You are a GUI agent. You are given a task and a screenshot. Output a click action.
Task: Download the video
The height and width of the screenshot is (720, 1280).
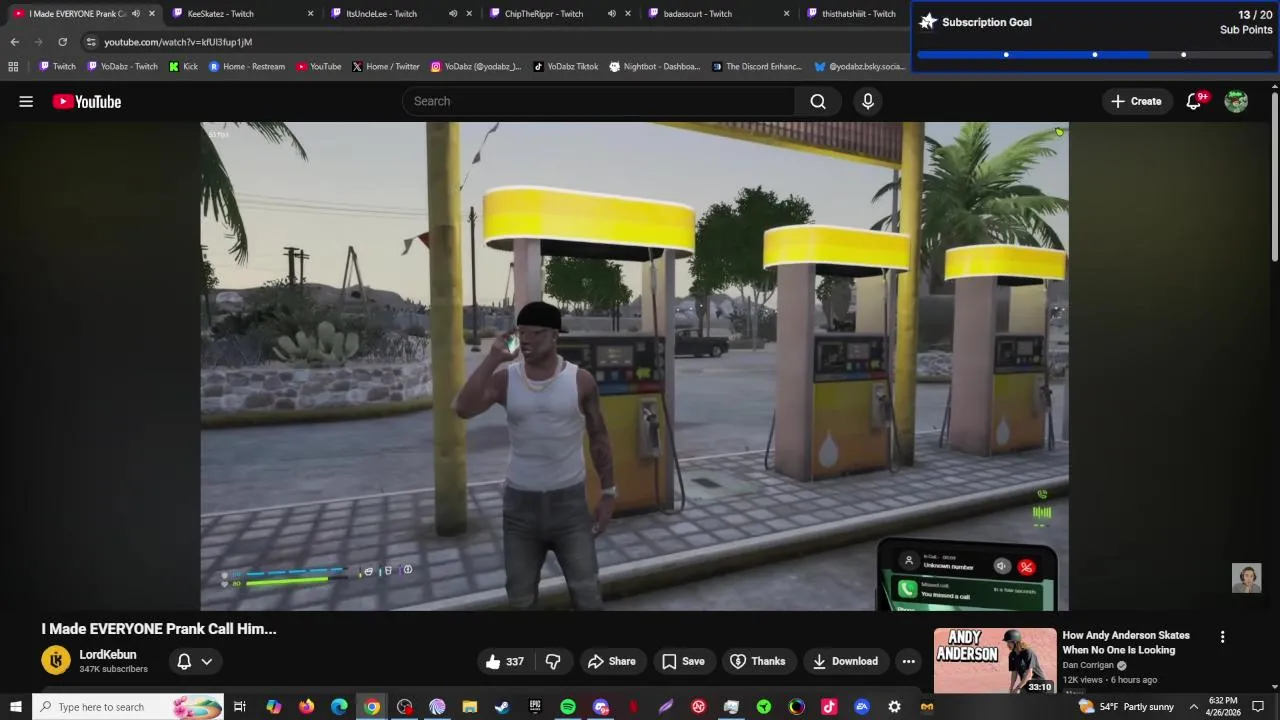845,661
